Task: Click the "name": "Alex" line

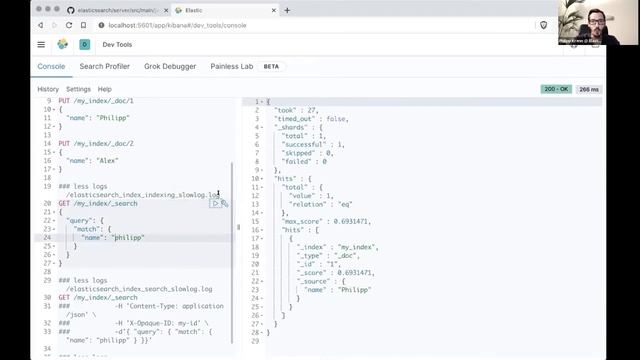Action: (92, 161)
